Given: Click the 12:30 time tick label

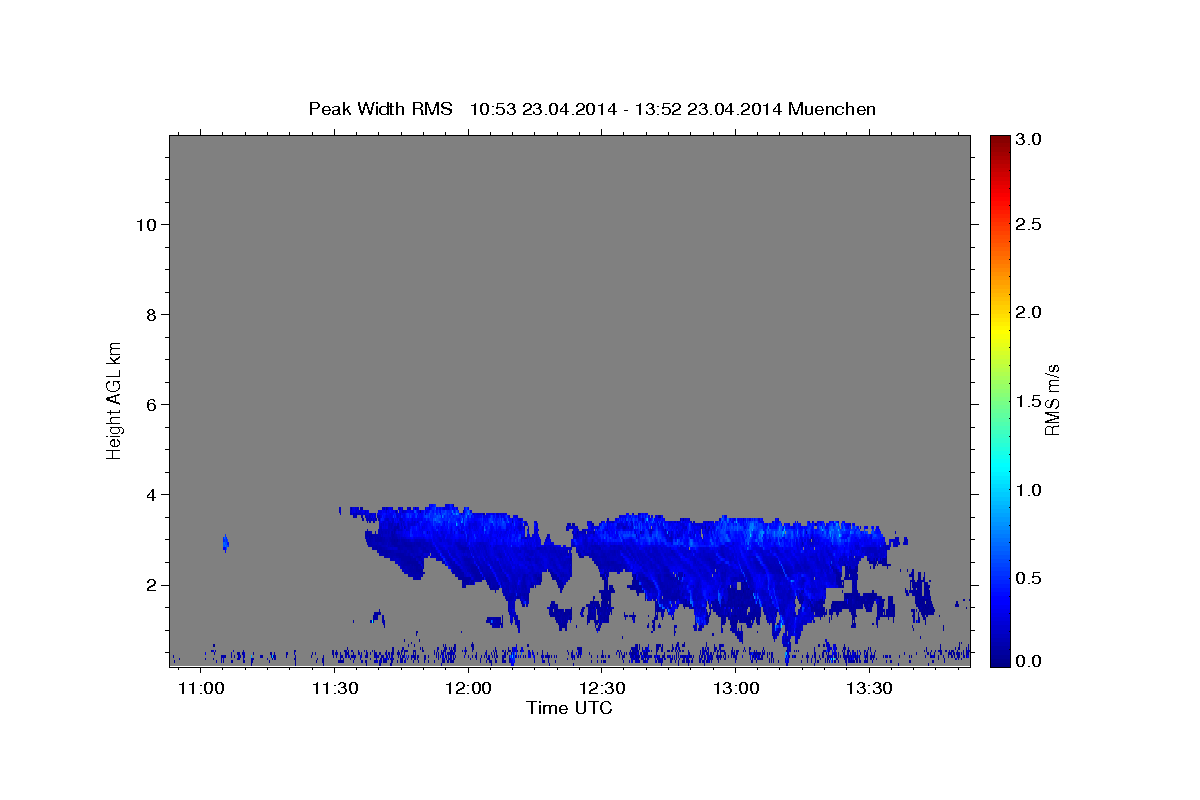Looking at the screenshot, I should pos(603,689).
